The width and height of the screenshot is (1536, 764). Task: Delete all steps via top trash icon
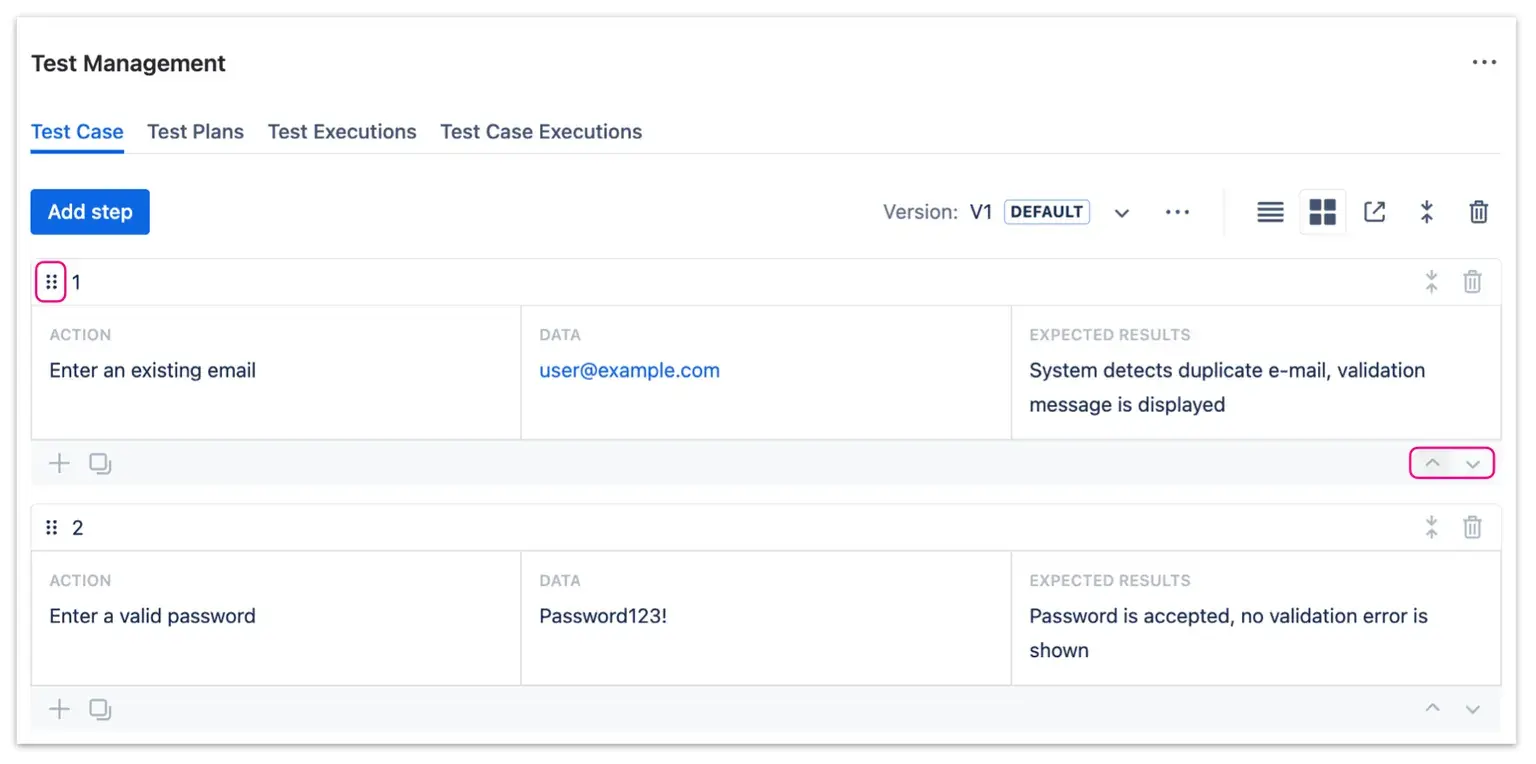[x=1480, y=212]
